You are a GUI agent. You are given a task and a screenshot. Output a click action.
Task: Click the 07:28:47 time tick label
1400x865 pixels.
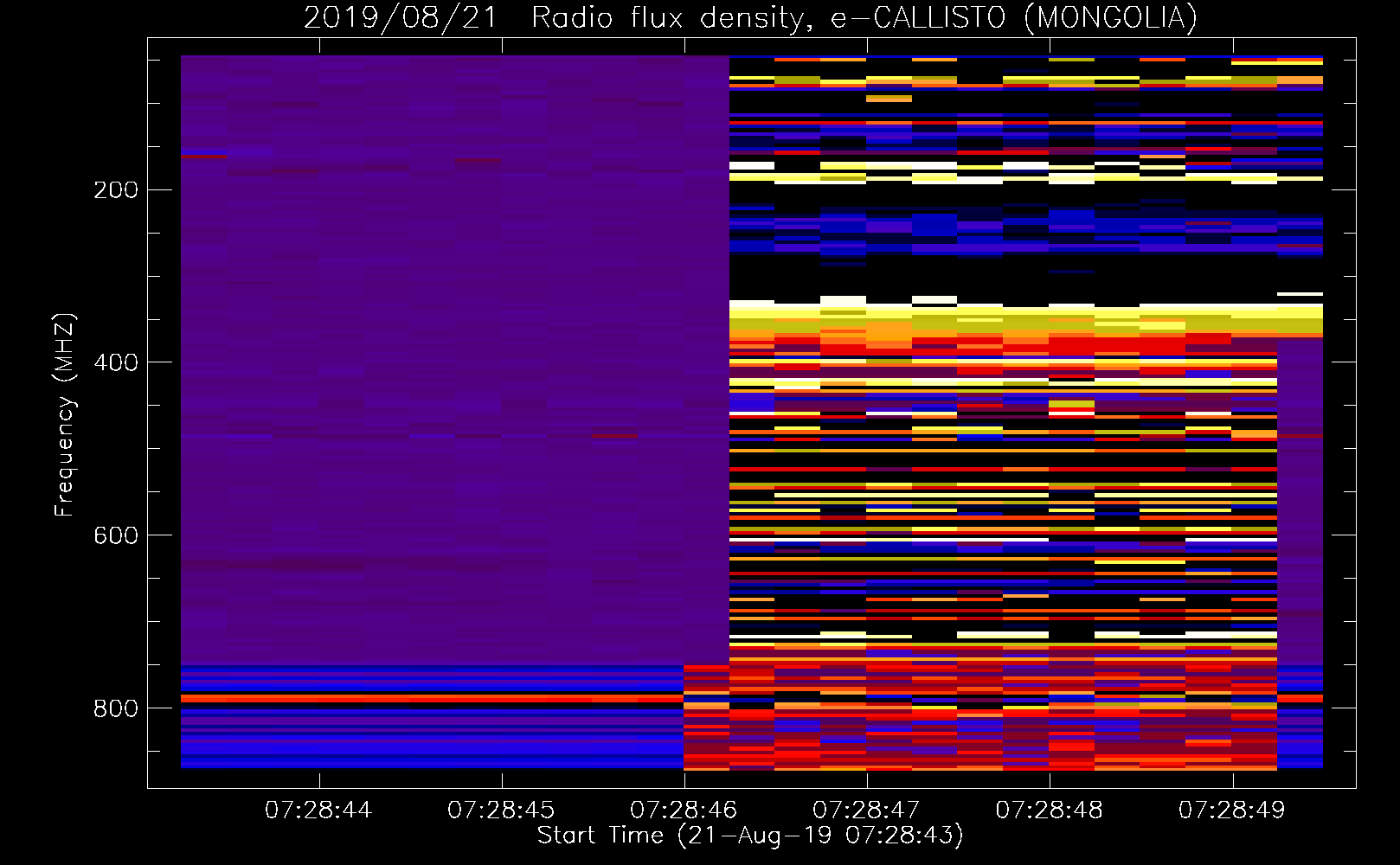point(866,811)
